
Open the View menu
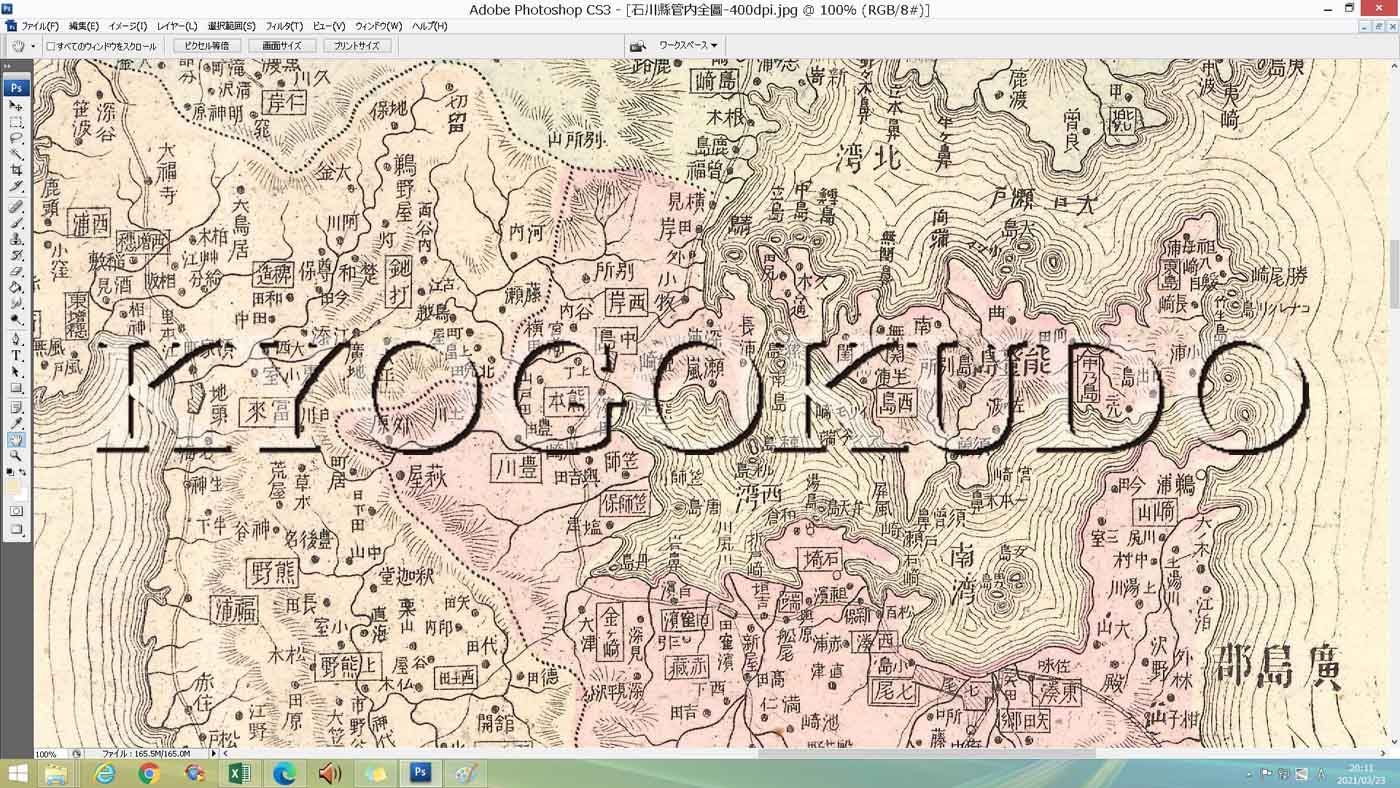tap(328, 26)
